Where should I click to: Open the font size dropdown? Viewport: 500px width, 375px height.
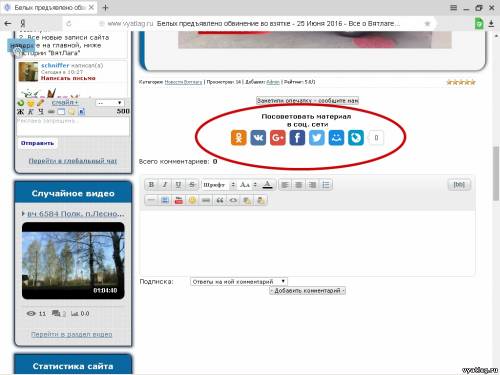(x=248, y=185)
